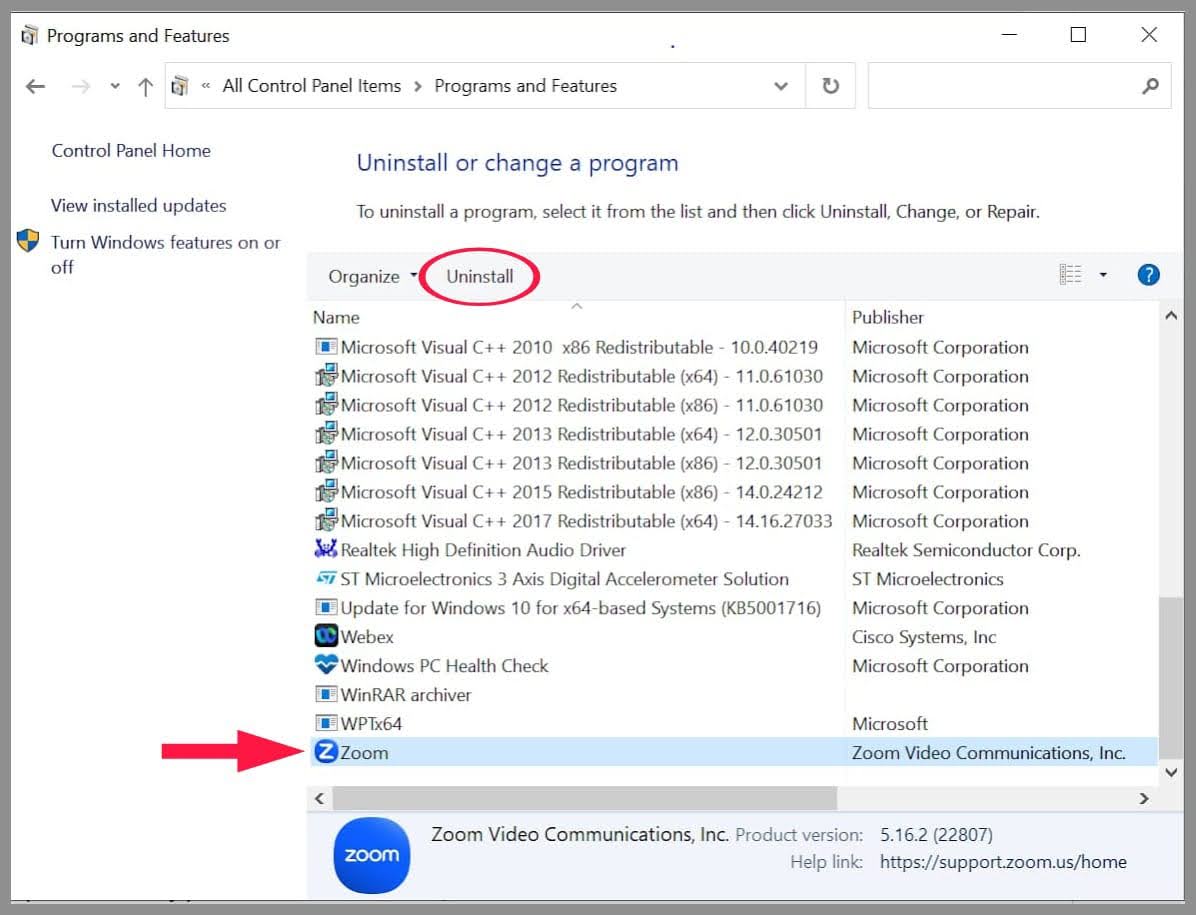1196x915 pixels.
Task: Open Help via the question mark icon
Action: 1148,274
